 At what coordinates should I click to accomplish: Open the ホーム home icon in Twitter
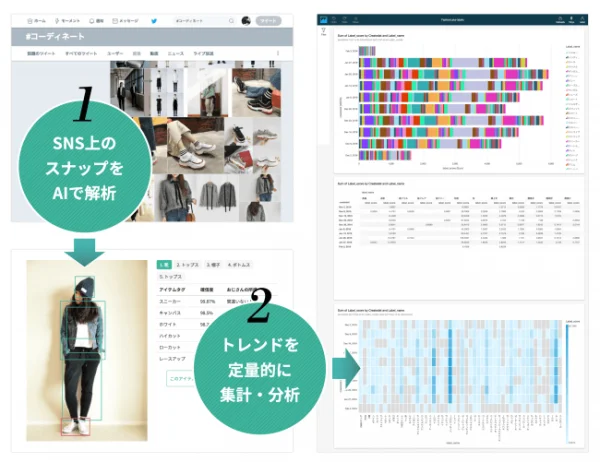[30, 21]
